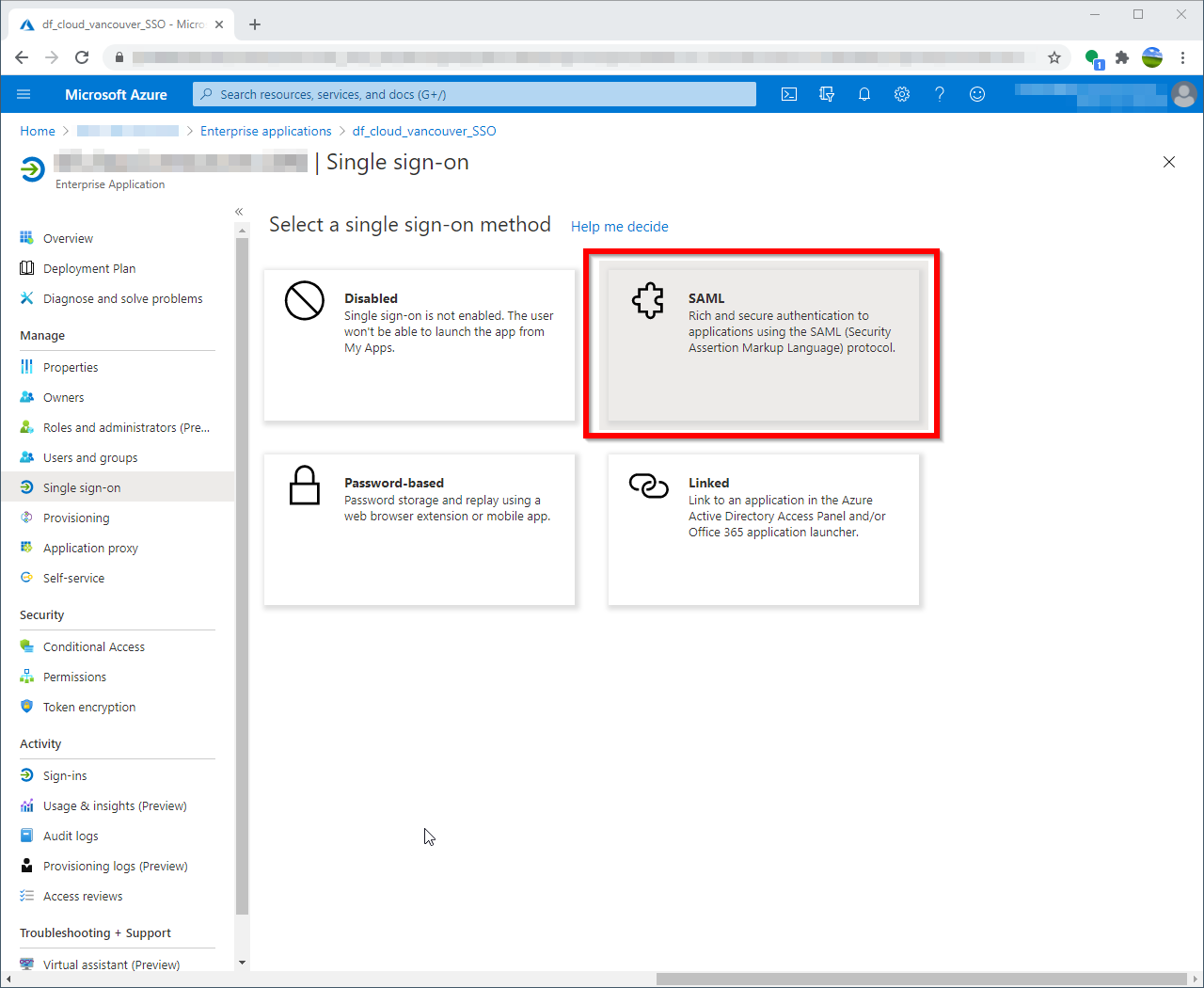Collapse the sidebar with the double chevron
The image size is (1204, 988).
tap(239, 212)
